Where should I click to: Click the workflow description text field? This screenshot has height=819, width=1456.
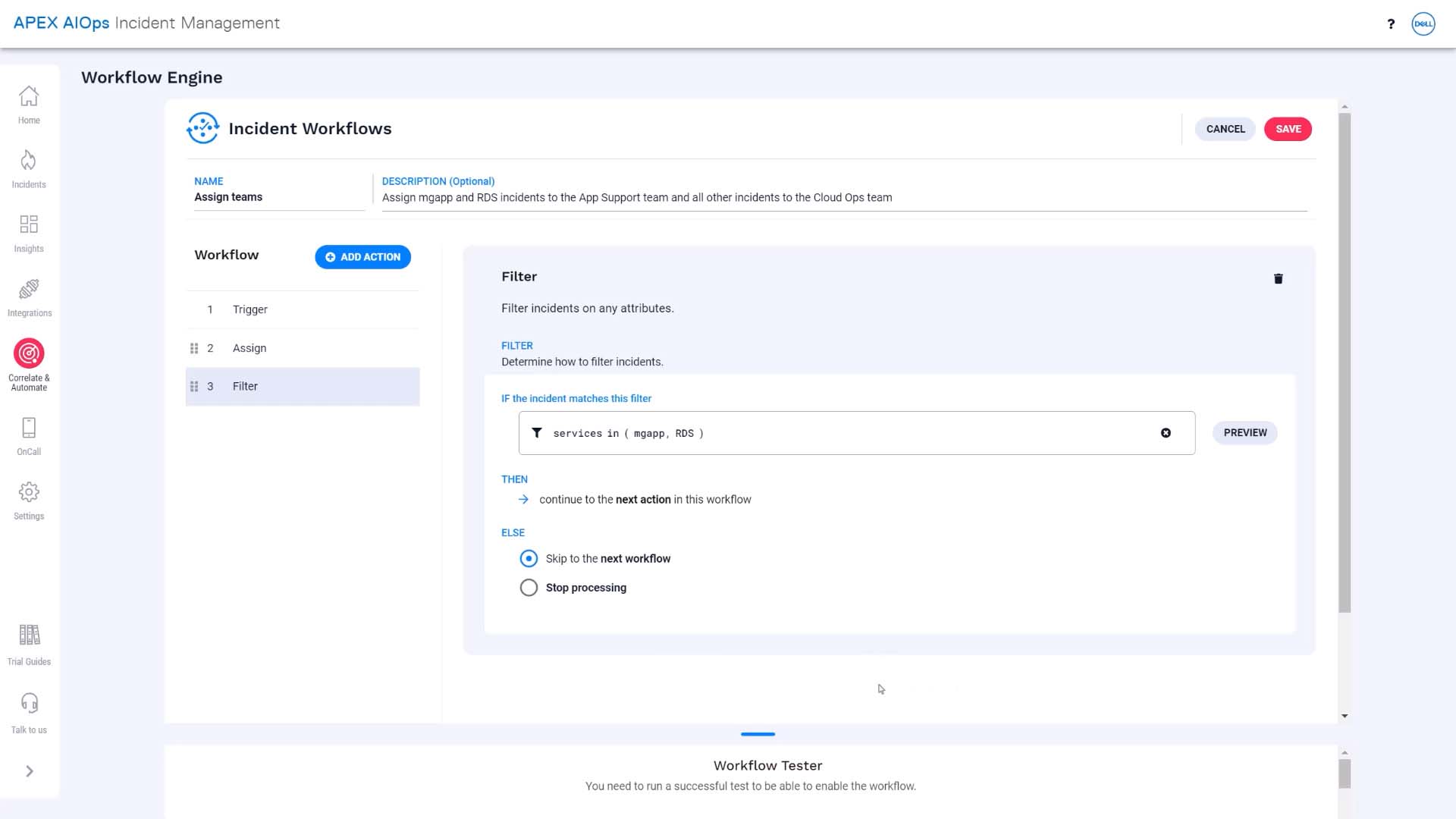(843, 198)
